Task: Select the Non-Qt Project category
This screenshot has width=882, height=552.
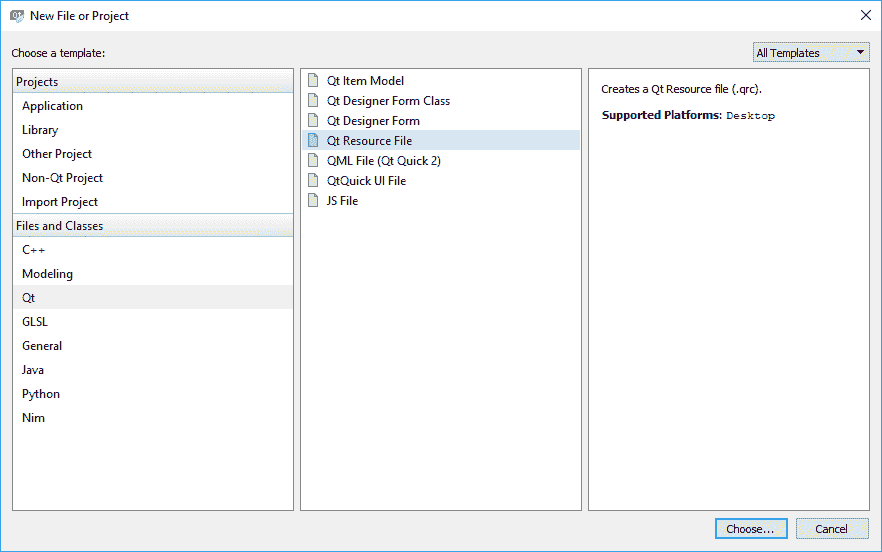Action: tap(62, 178)
